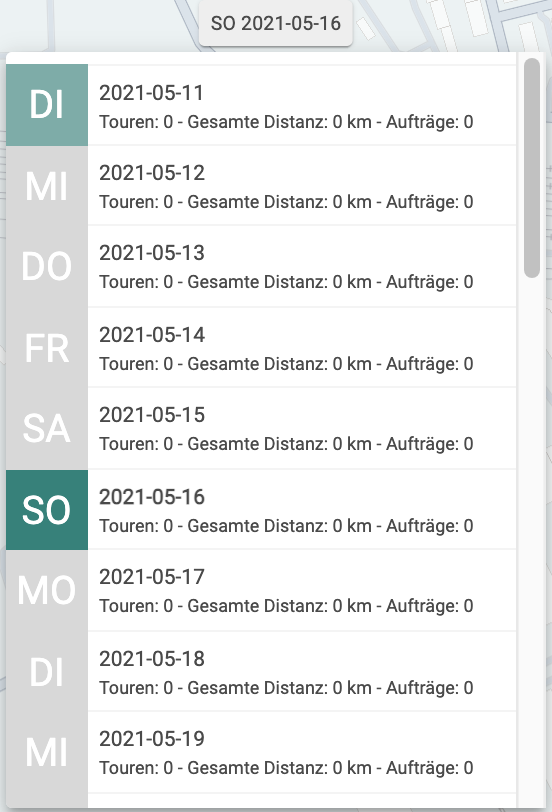This screenshot has width=552, height=812.
Task: Select the MO day tile for 2021-05-17
Action: [47, 590]
